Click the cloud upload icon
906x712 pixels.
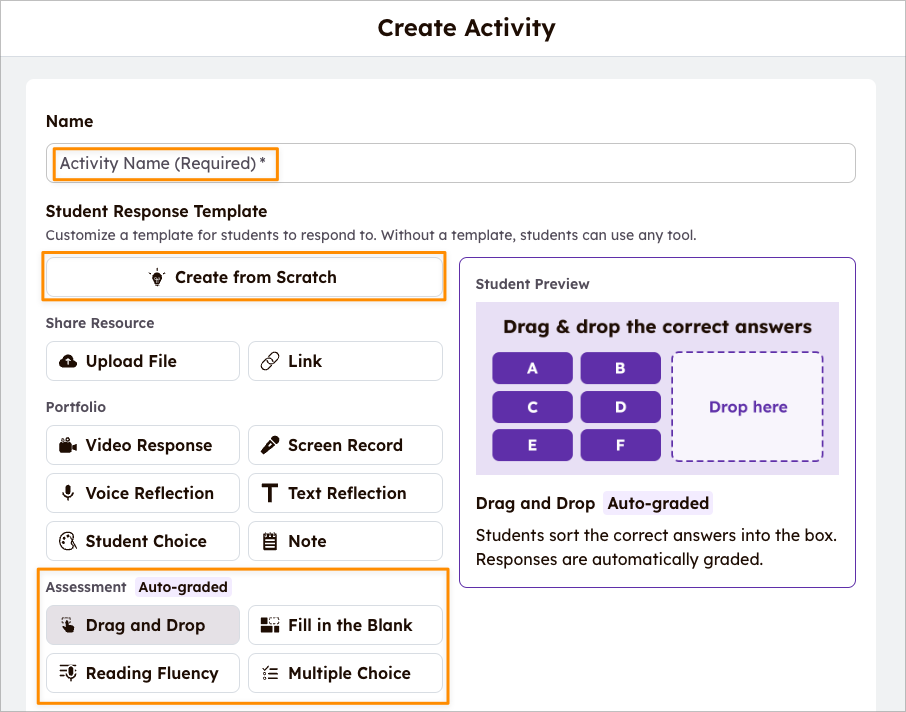(x=68, y=361)
